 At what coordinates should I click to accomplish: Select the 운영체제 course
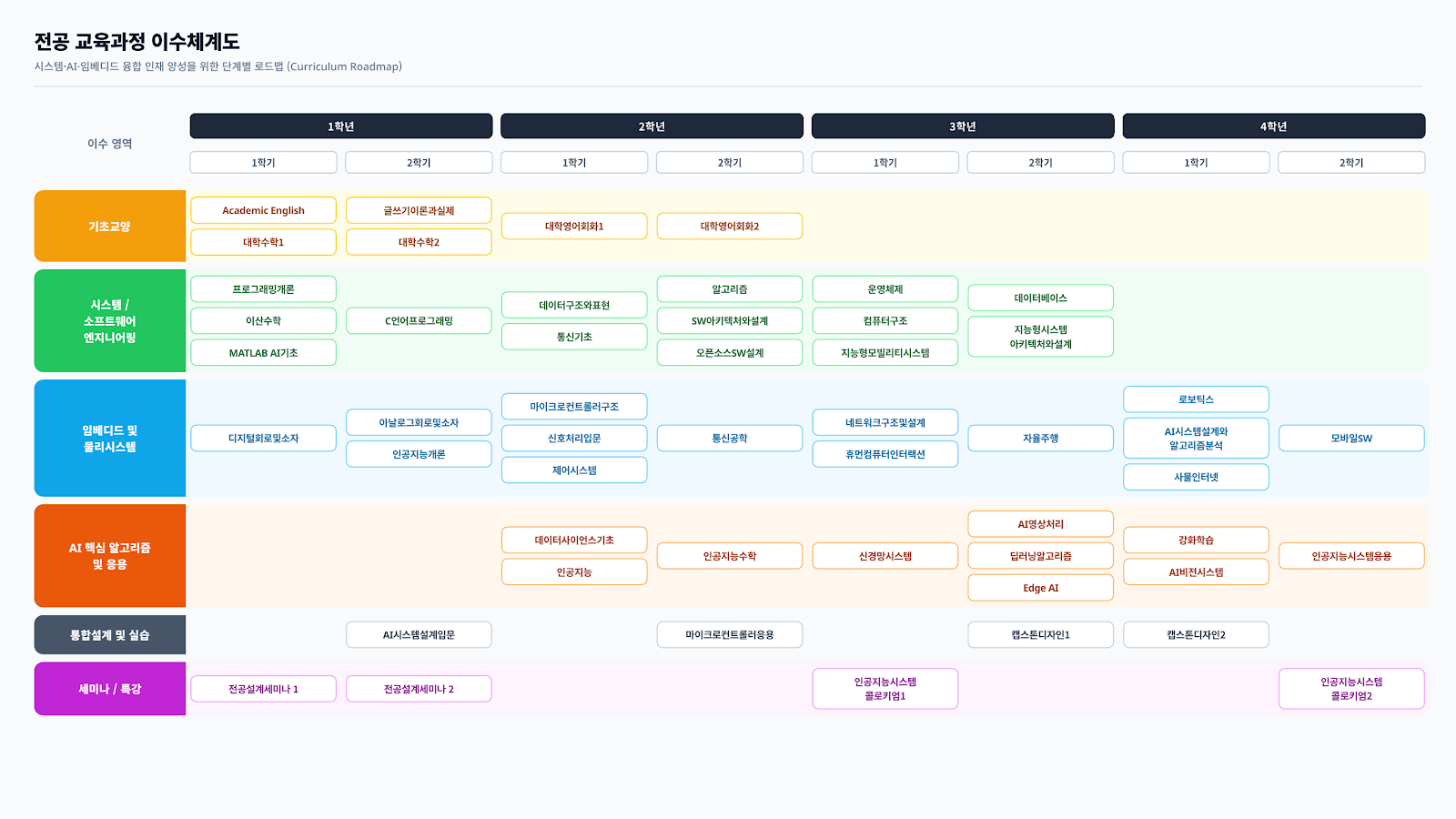[885, 288]
